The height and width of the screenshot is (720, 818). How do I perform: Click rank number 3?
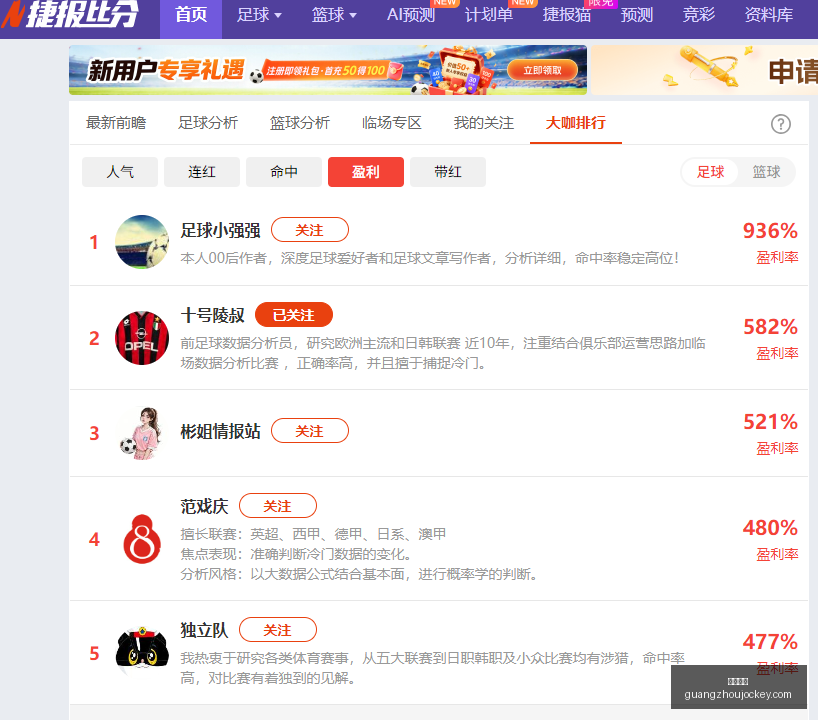94,433
